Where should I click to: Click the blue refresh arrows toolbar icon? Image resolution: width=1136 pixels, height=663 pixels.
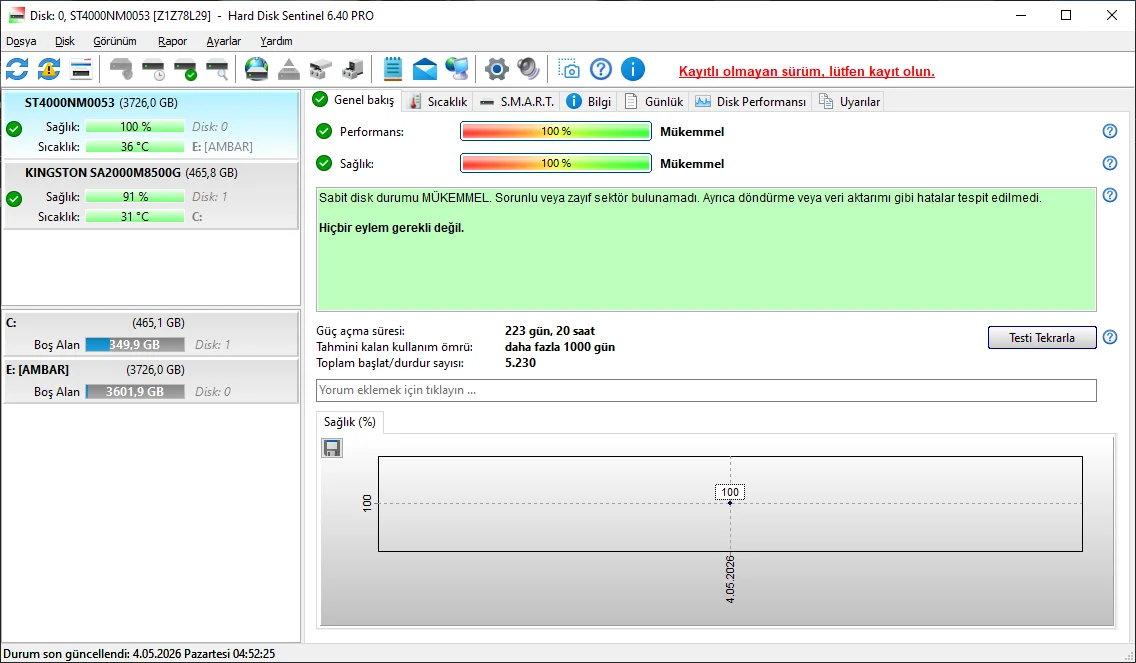coord(17,70)
